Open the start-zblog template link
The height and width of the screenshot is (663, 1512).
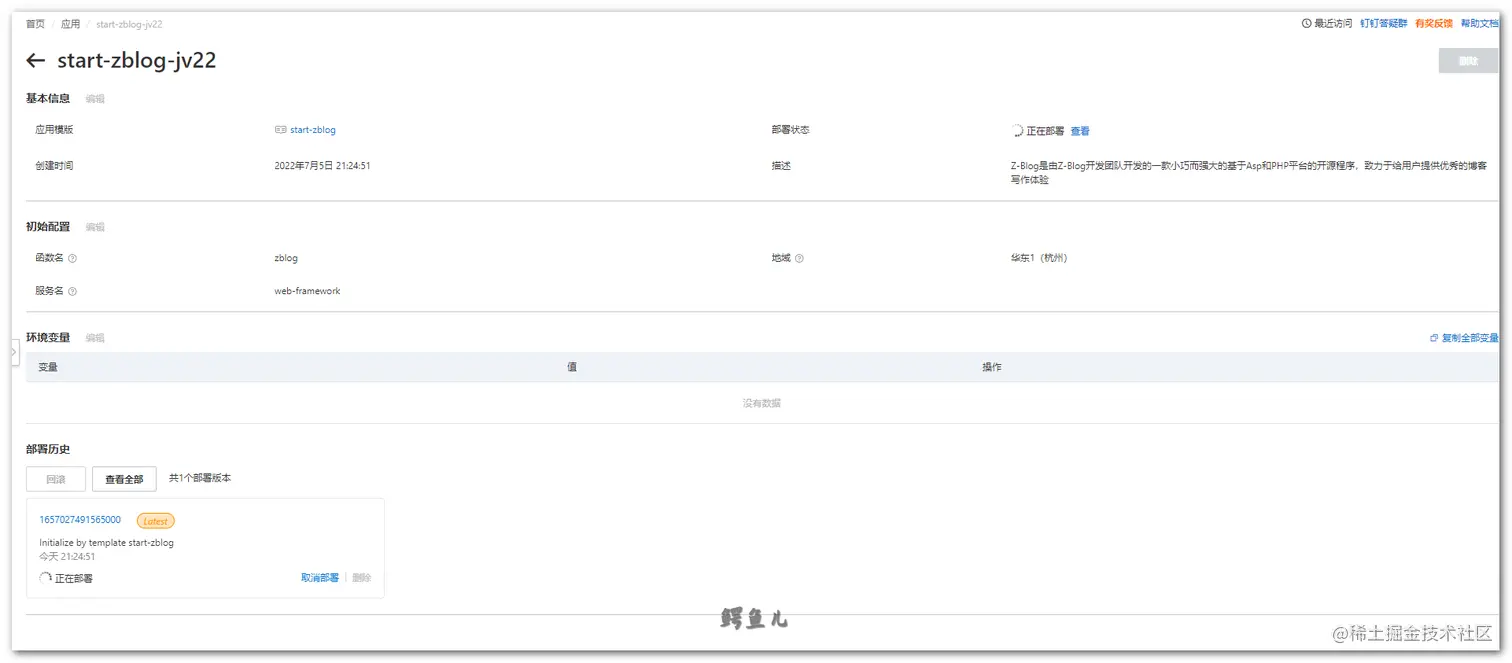click(313, 130)
